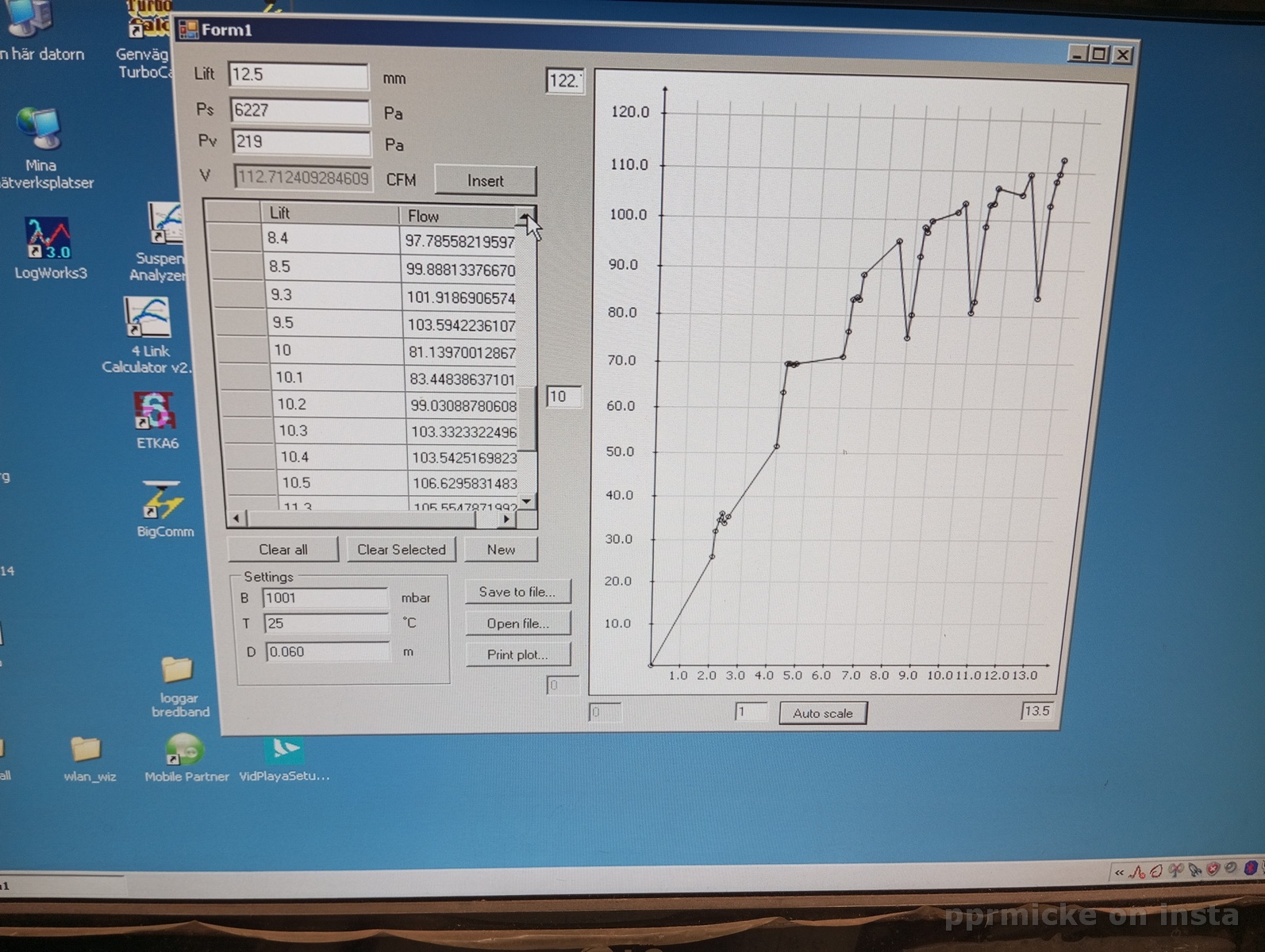Open the VidPlayaSetup desktop icon

(284, 750)
